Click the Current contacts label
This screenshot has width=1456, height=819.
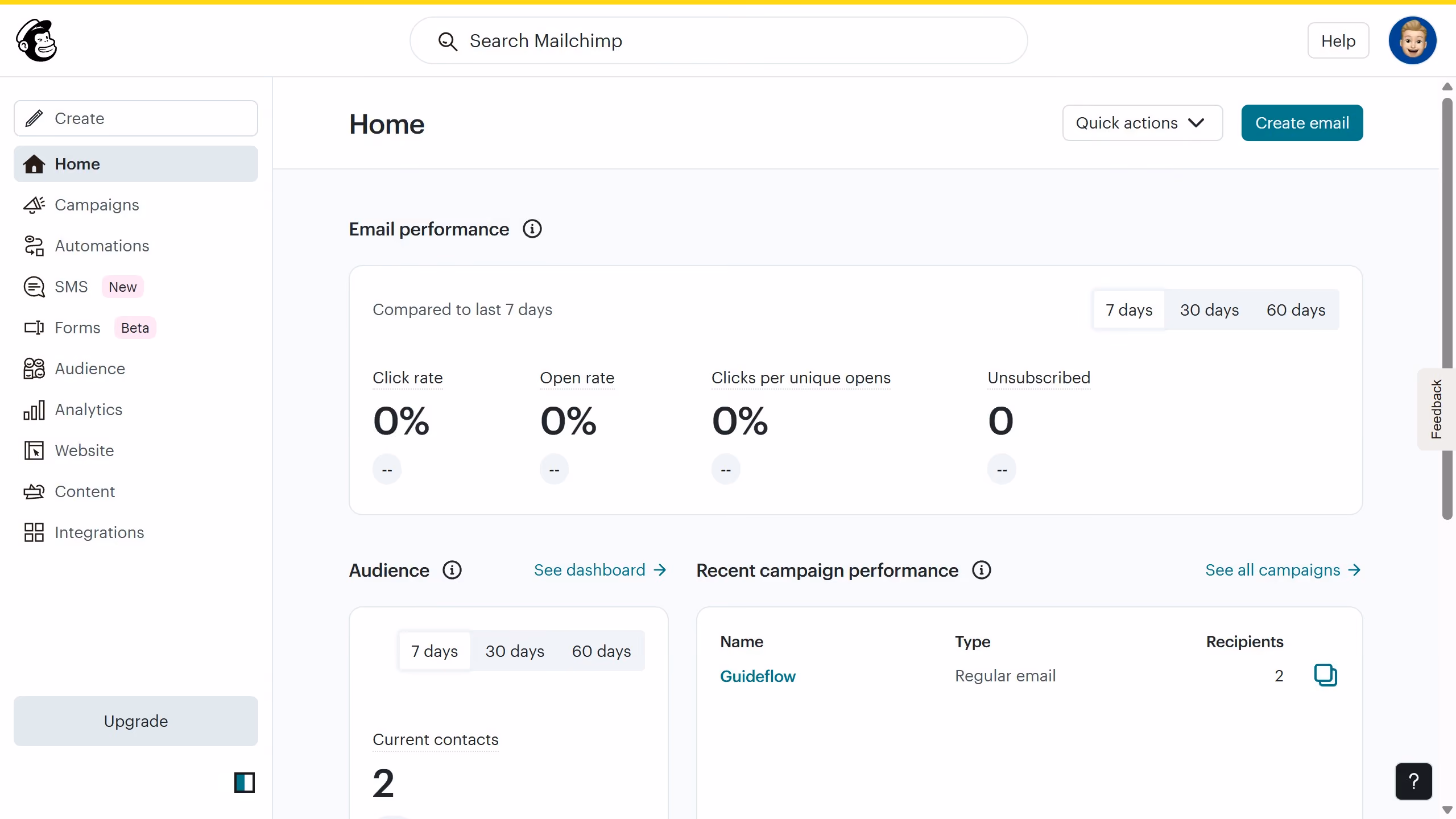click(435, 739)
